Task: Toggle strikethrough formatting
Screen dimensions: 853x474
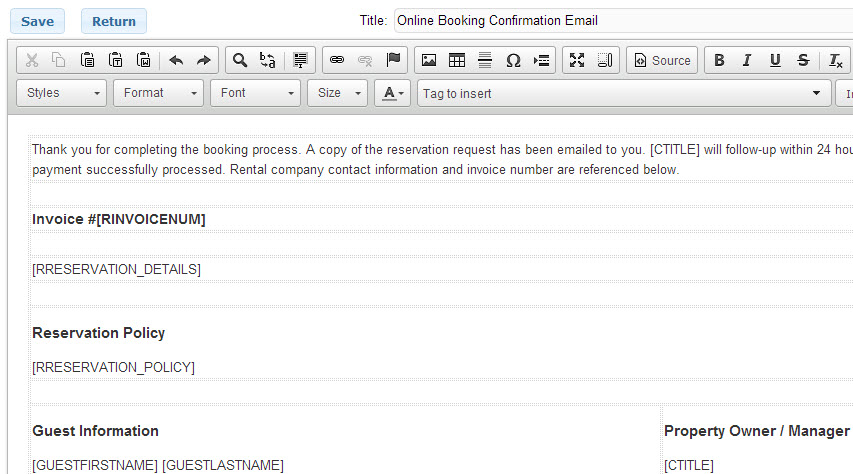Action: point(803,61)
